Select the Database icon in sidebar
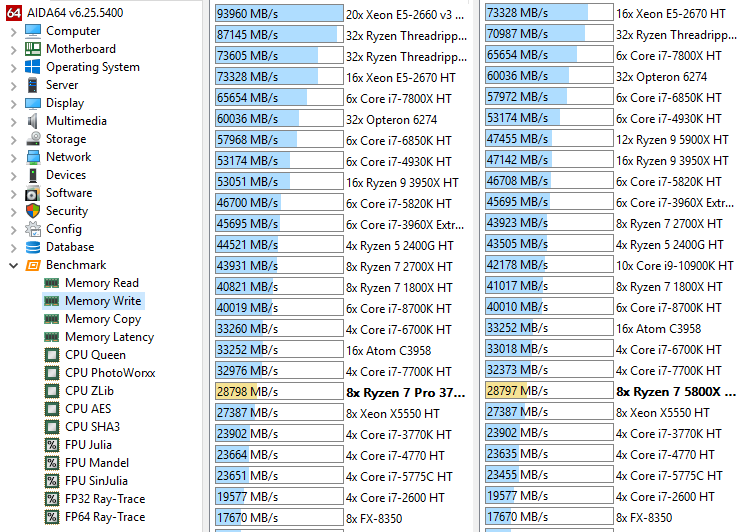Image resolution: width=739 pixels, height=532 pixels. (x=33, y=246)
